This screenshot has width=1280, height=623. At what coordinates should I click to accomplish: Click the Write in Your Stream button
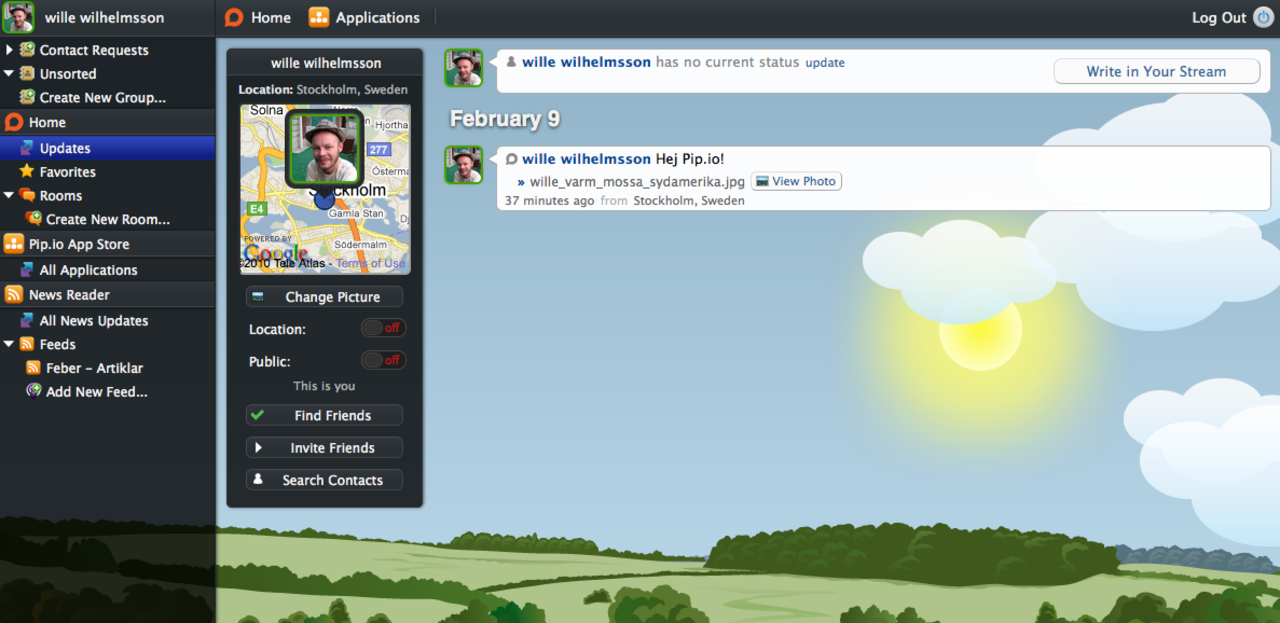(1156, 71)
